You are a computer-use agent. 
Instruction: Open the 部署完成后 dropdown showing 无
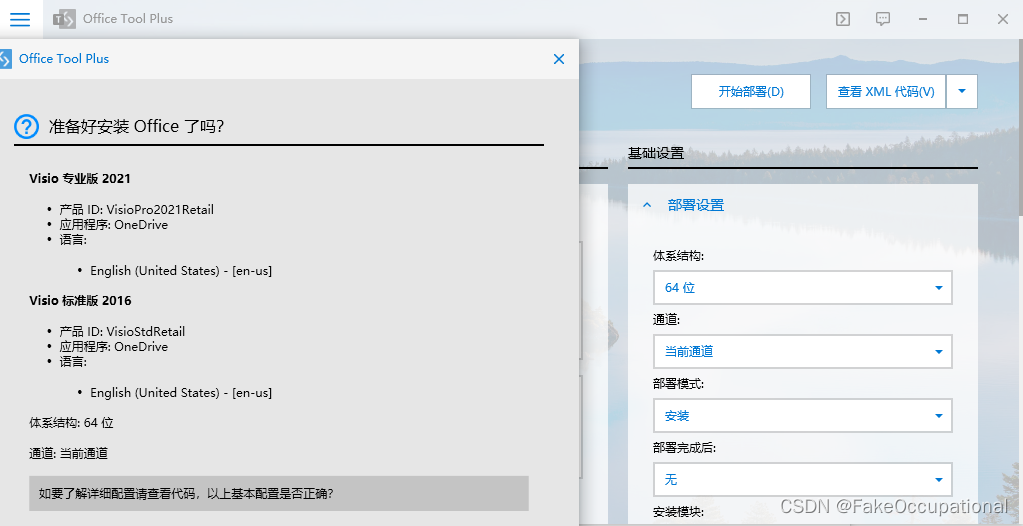pos(802,480)
